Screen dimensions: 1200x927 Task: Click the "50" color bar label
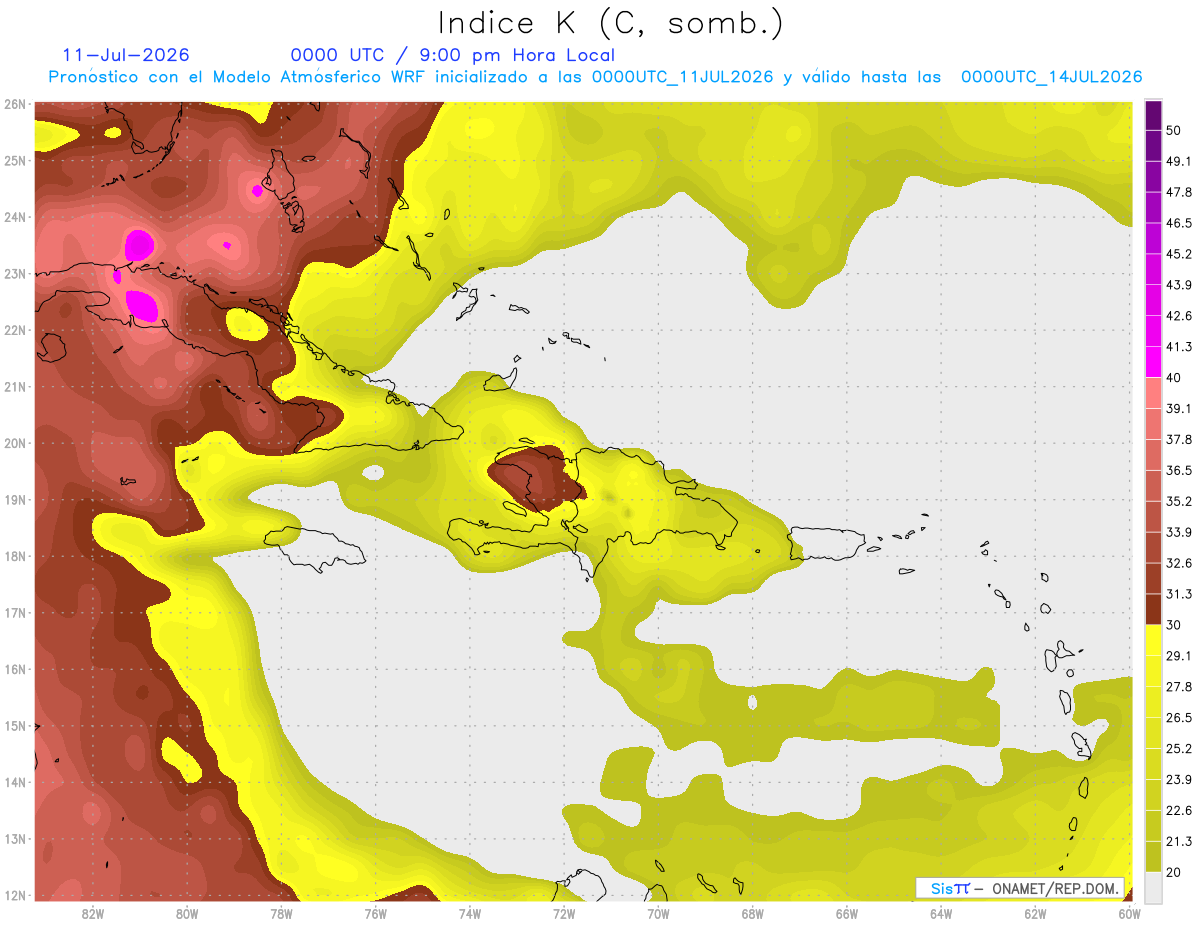click(1175, 130)
